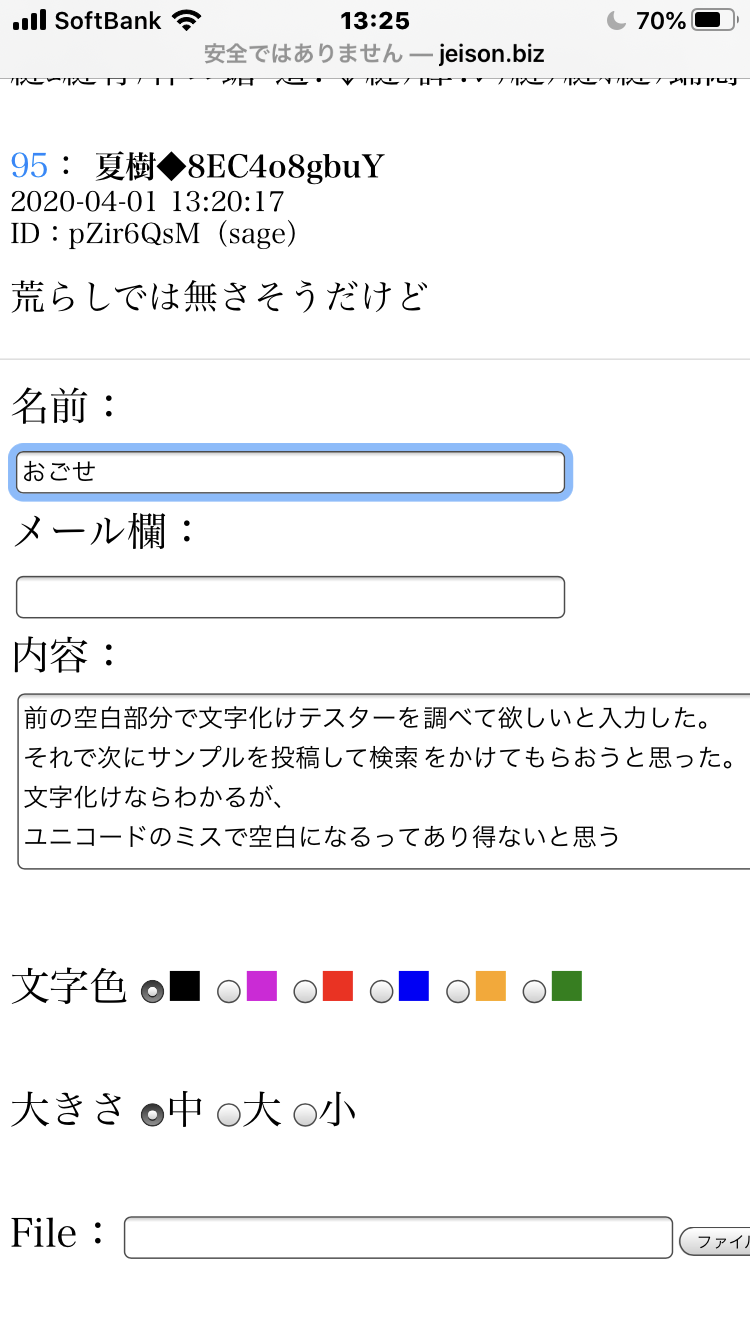Choose the magenta text color option
Screen dimensions: 750x1334
click(x=229, y=991)
